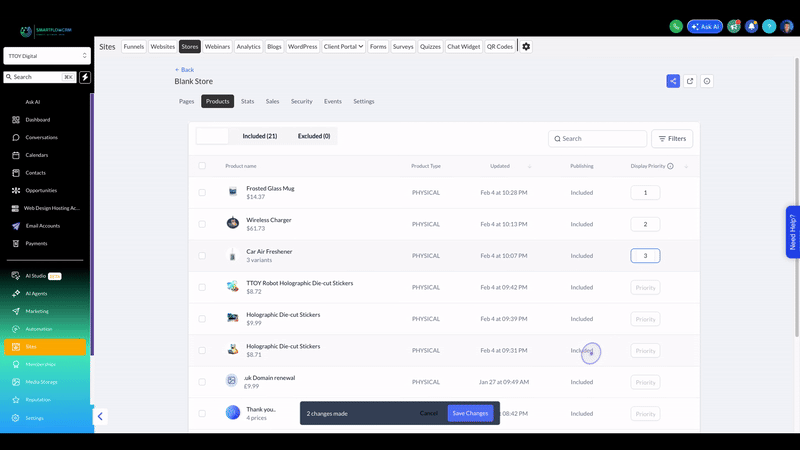Sort by the Updated column arrow
Screen dimensions: 800x450
coord(529,166)
